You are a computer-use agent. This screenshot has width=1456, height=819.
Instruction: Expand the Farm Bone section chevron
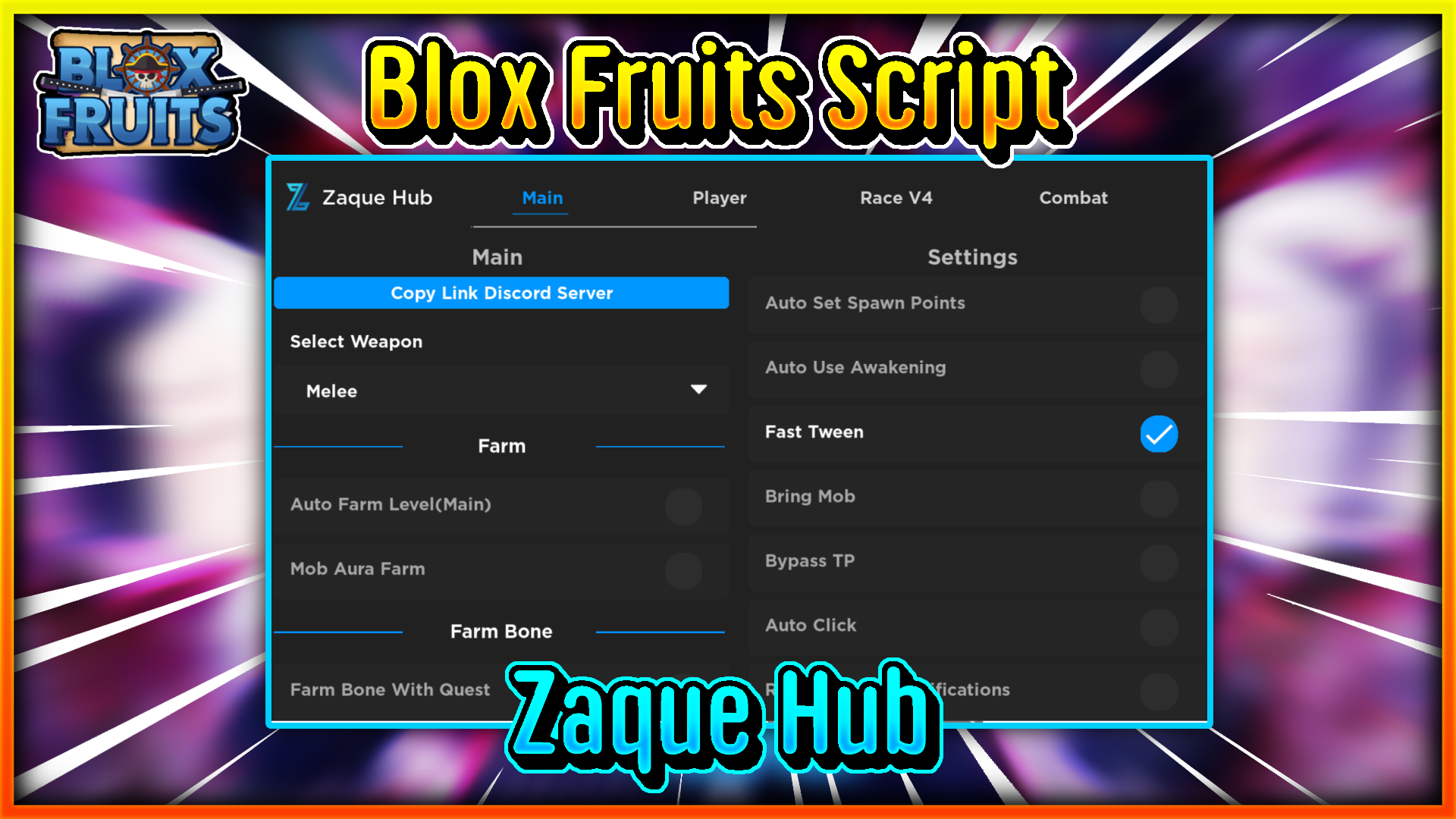pos(500,631)
